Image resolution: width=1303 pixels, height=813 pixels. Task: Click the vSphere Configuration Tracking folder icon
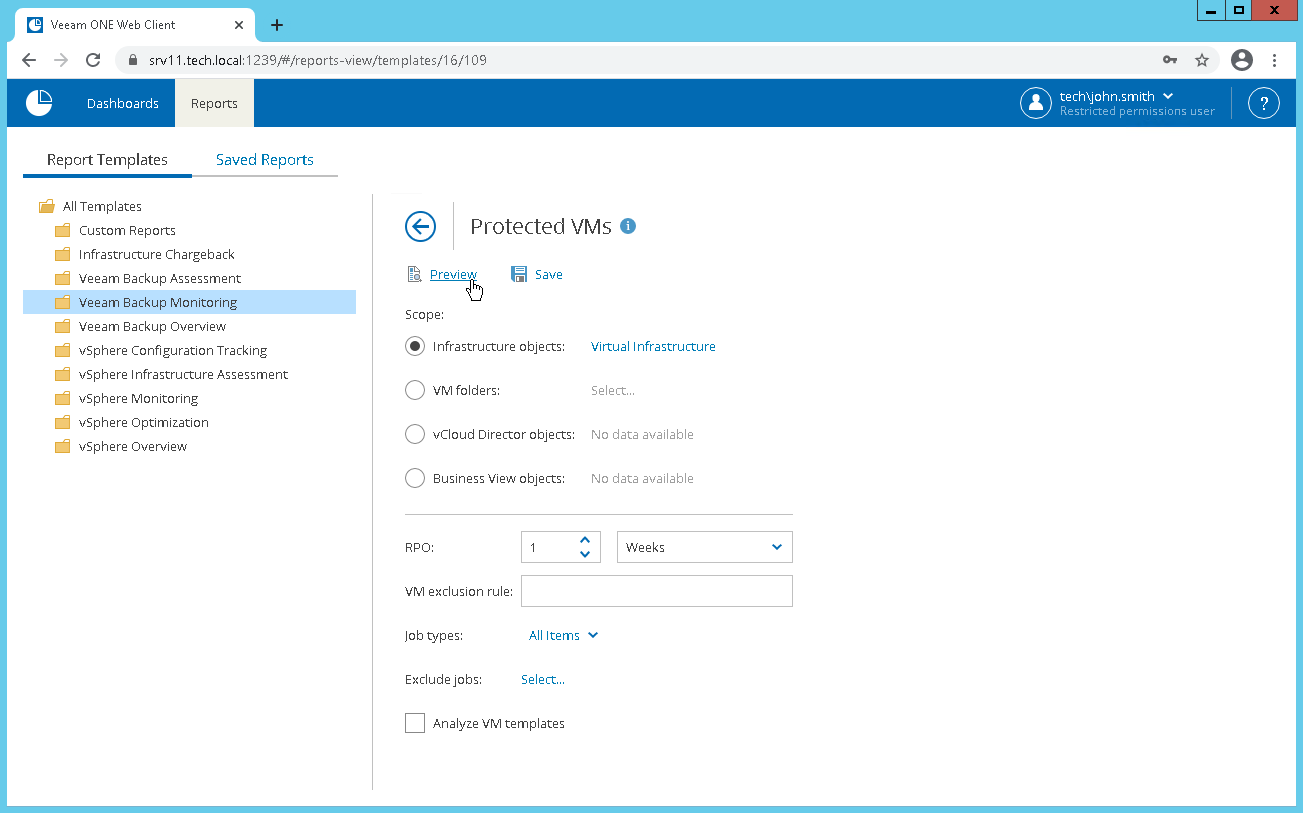tap(63, 351)
